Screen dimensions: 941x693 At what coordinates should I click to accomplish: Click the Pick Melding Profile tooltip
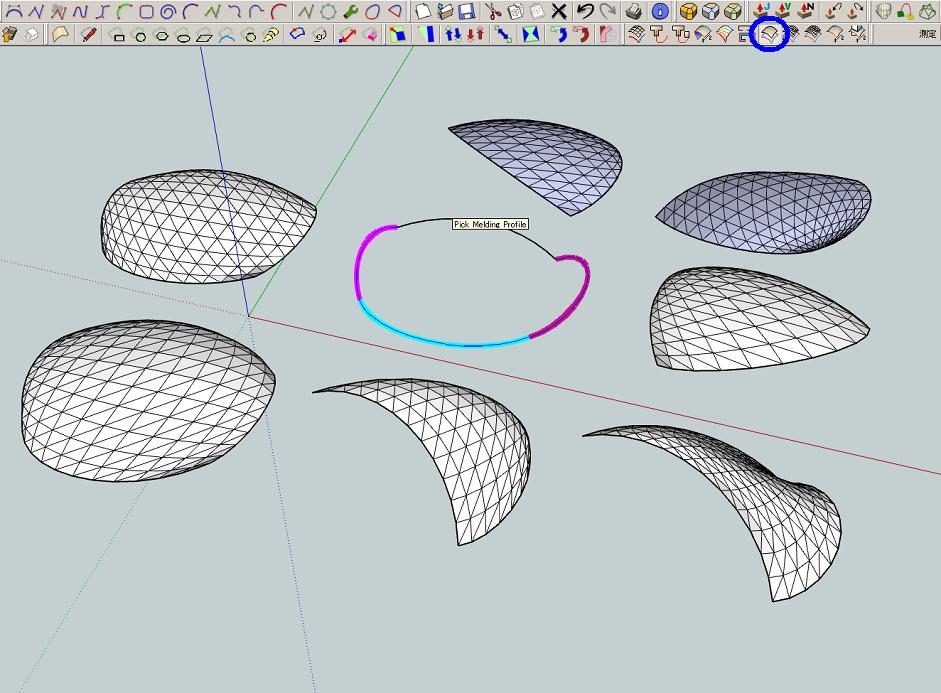coord(490,224)
